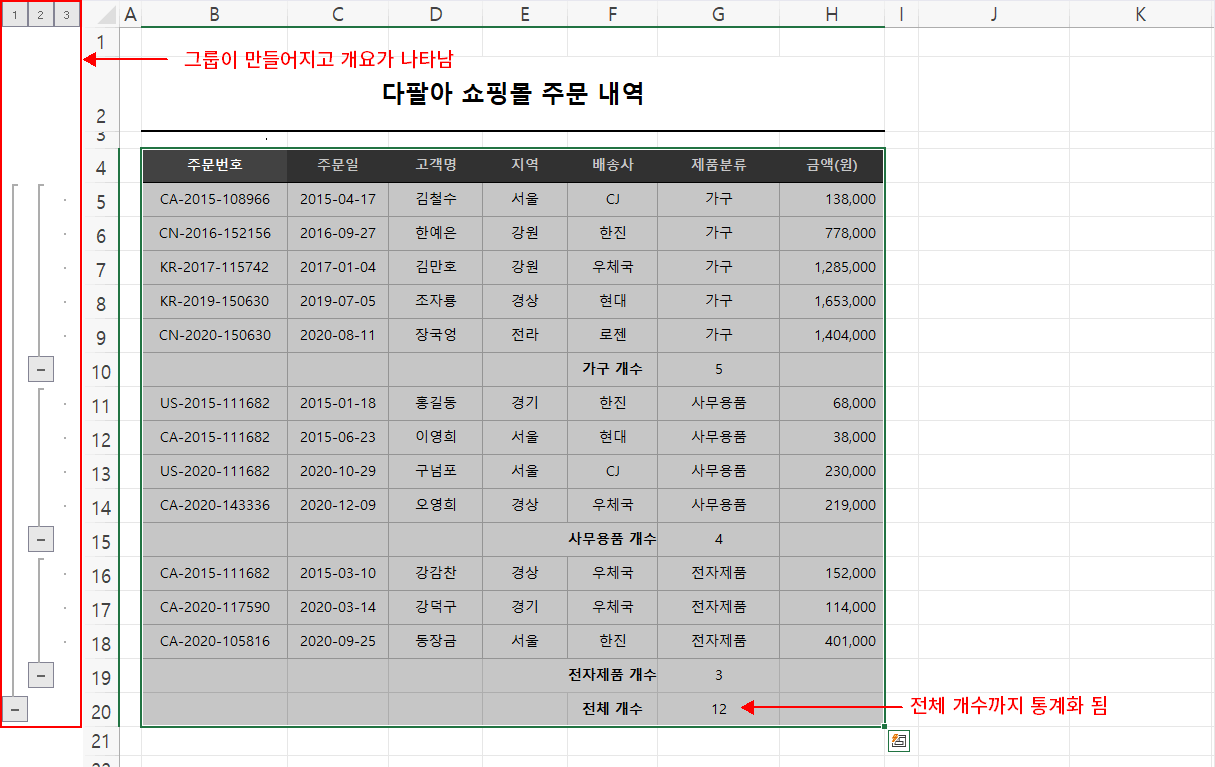
Task: Collapse the outermost 전체 group minus button
Action: coord(15,709)
